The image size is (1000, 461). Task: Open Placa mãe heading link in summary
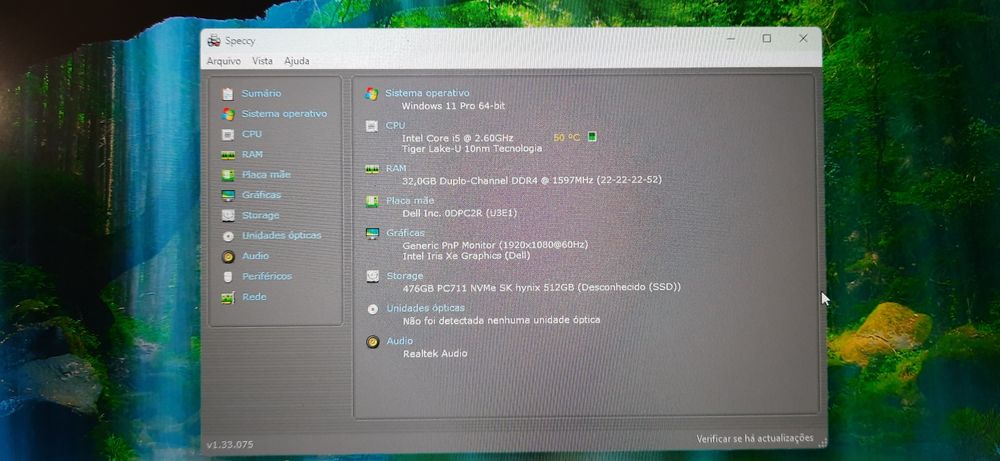[410, 201]
